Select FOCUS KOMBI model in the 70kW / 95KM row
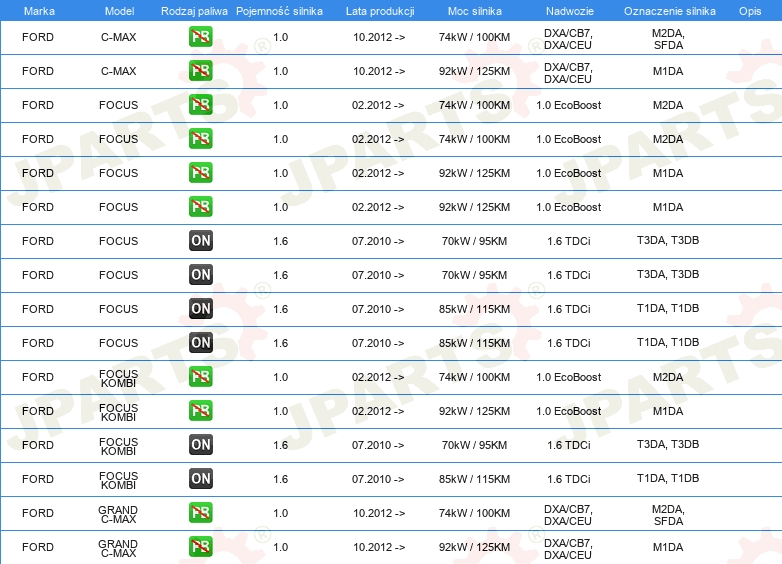 point(119,446)
